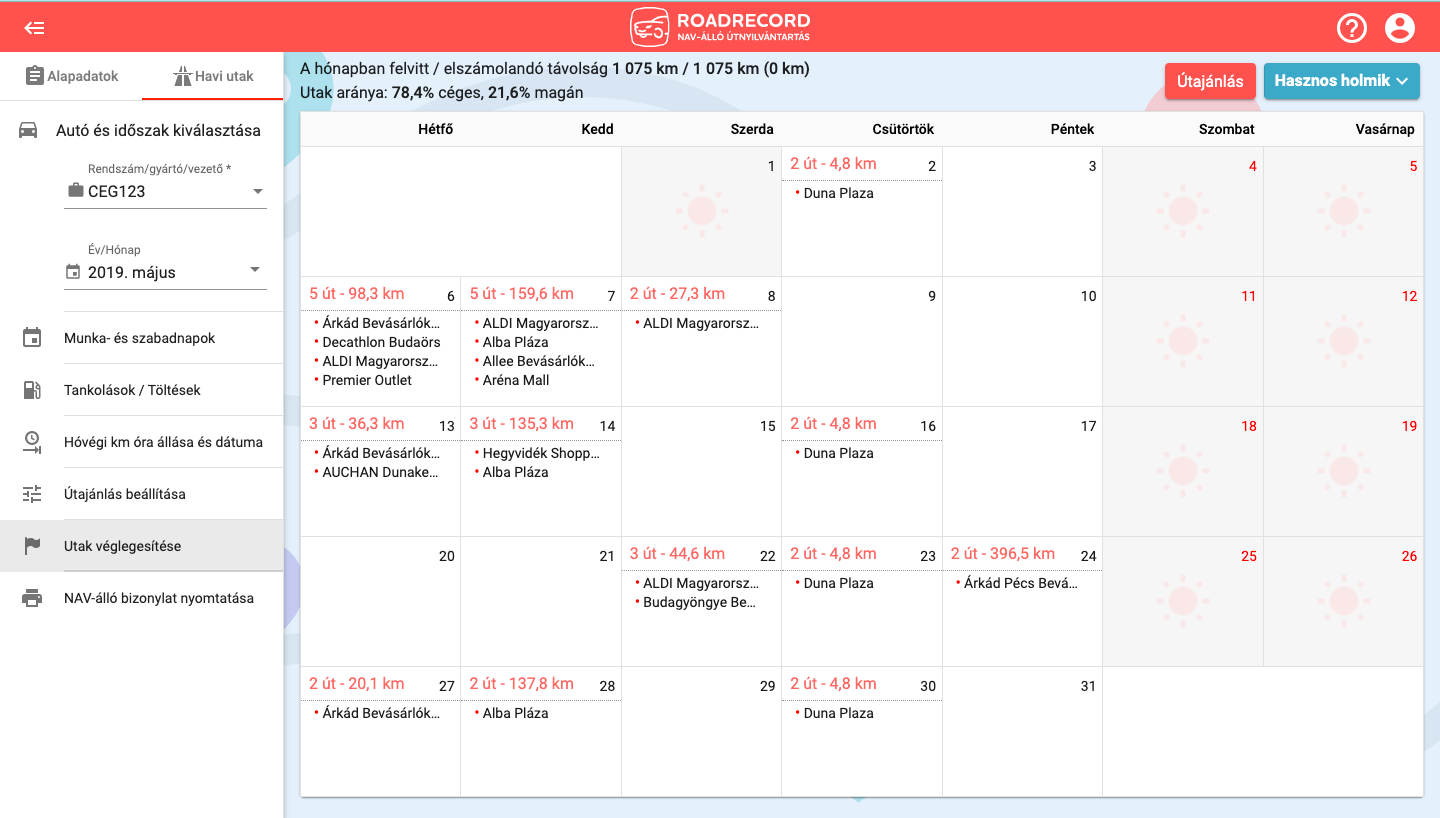
Task: Click Premier Outlet trip on day 6
Action: (x=367, y=380)
